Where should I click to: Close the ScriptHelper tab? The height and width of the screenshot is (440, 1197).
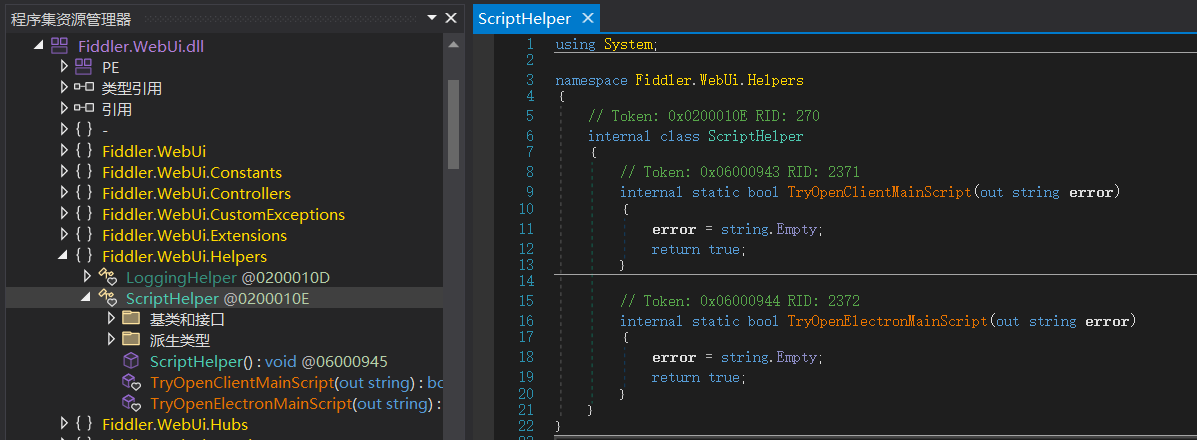pyautogui.click(x=587, y=18)
